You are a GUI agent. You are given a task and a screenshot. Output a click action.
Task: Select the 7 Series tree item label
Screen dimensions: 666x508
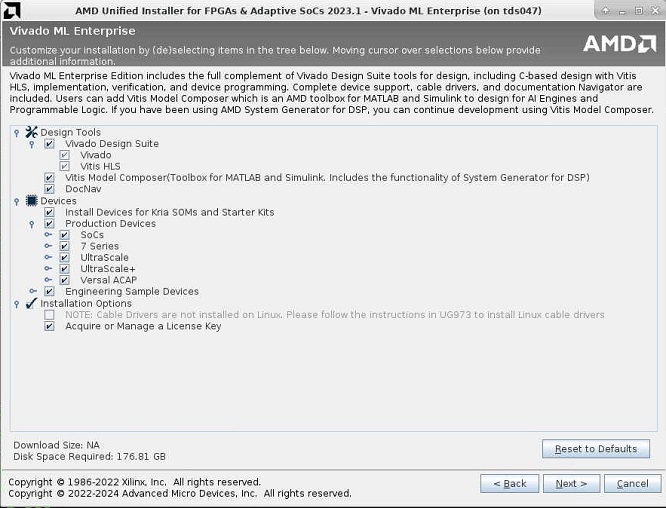pyautogui.click(x=99, y=246)
